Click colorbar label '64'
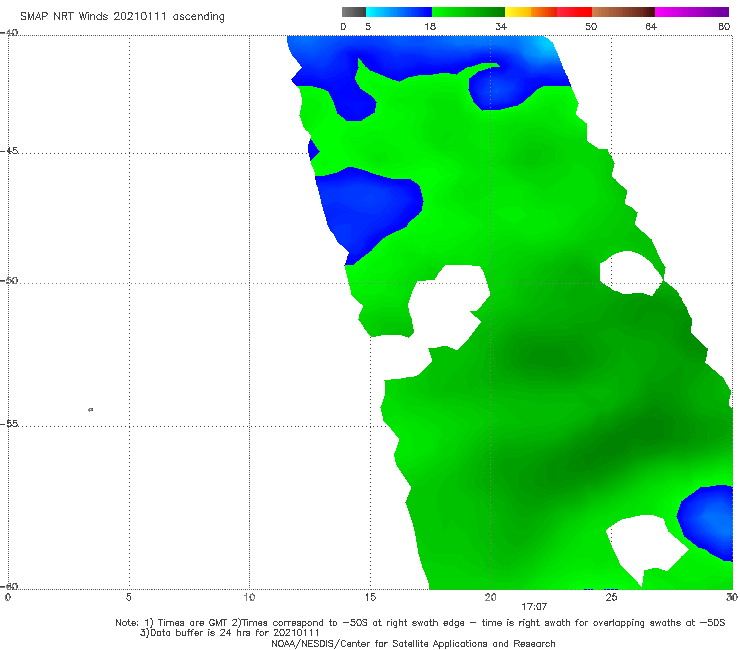The height and width of the screenshot is (650, 740). 651,27
